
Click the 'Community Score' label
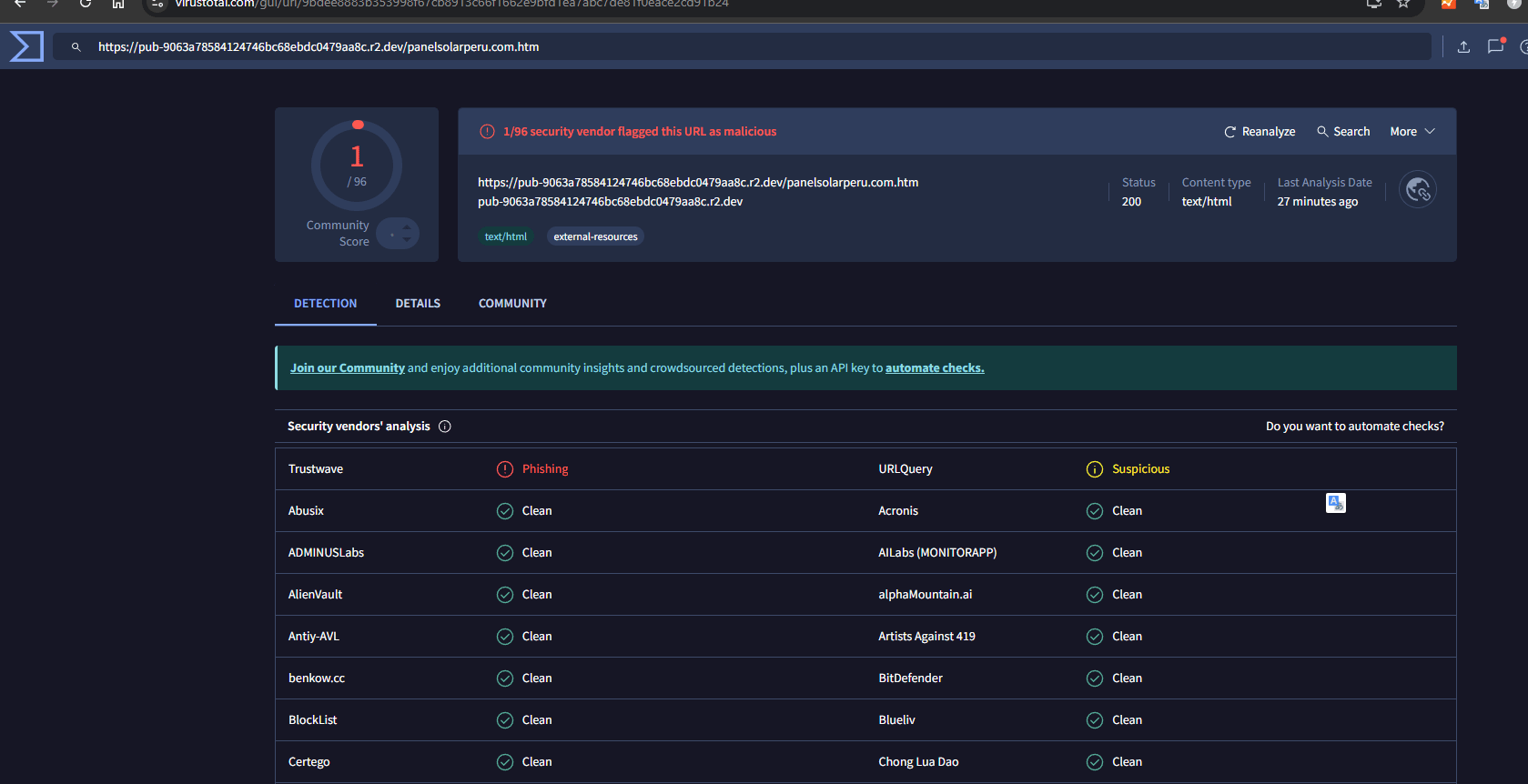[x=338, y=234]
